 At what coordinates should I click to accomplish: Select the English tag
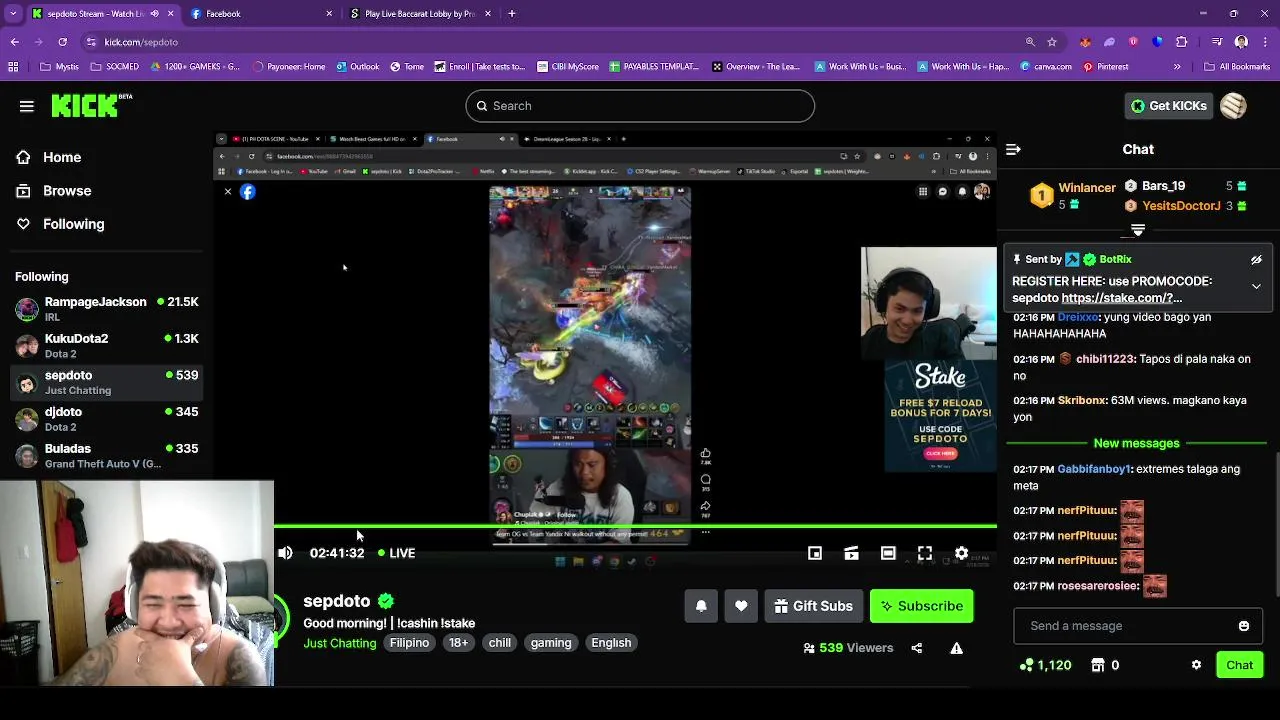611,643
